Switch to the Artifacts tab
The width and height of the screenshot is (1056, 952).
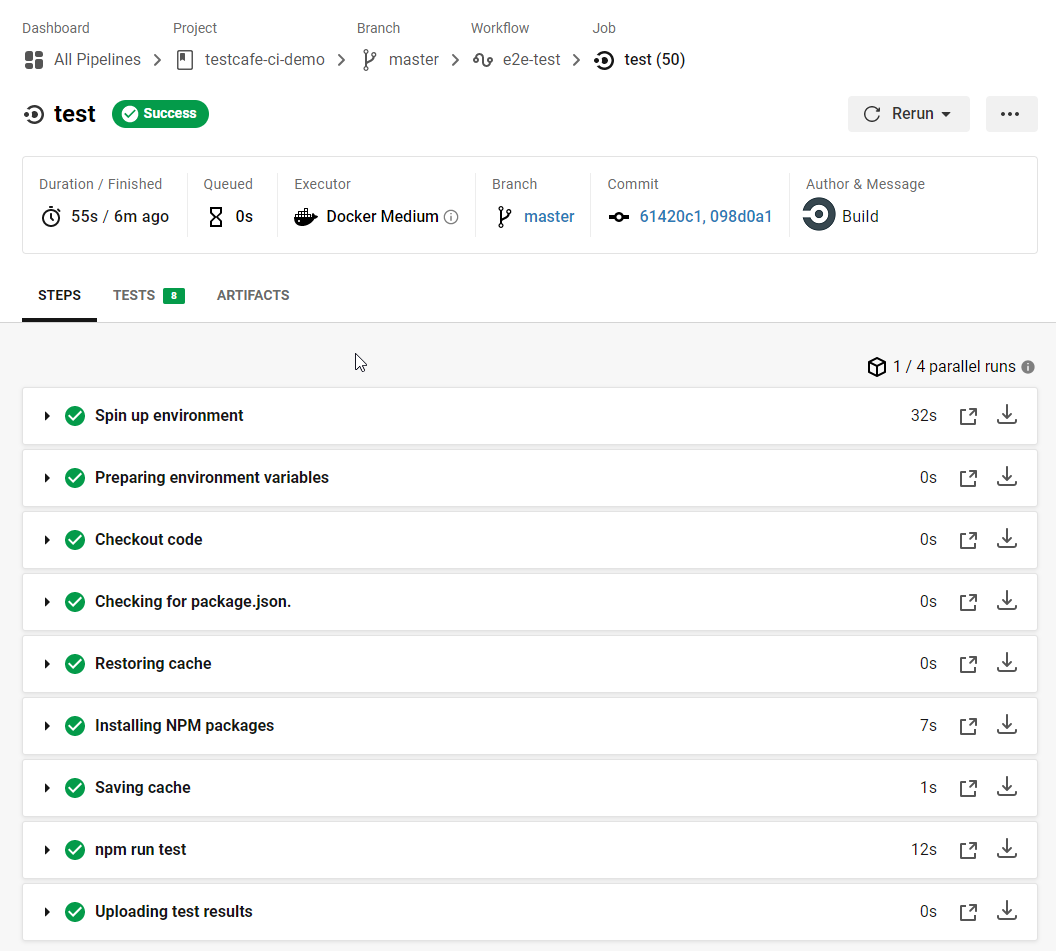(x=253, y=295)
